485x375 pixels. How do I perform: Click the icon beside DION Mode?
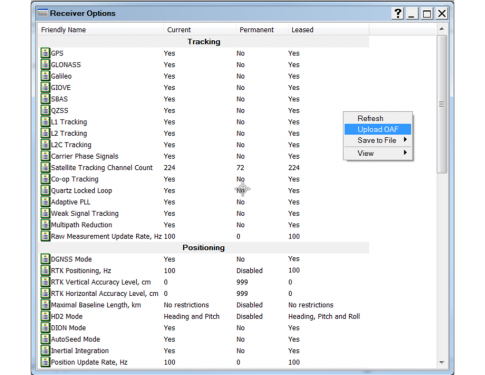coord(45,328)
